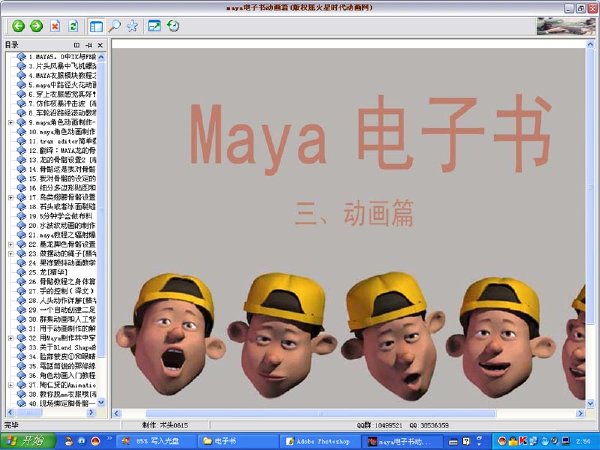This screenshot has width=600, height=450.
Task: Refresh the page with the green arrows icon
Action: click(x=73, y=26)
